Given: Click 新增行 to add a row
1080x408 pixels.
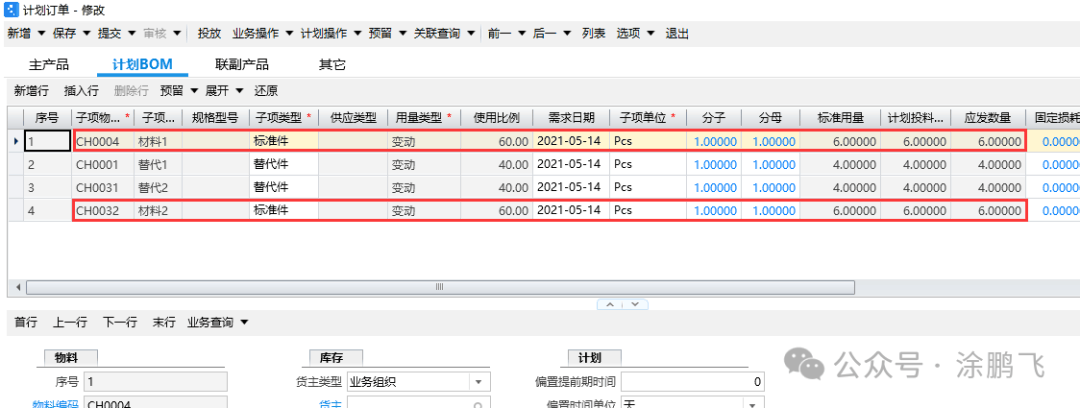Looking at the screenshot, I should click(x=31, y=90).
